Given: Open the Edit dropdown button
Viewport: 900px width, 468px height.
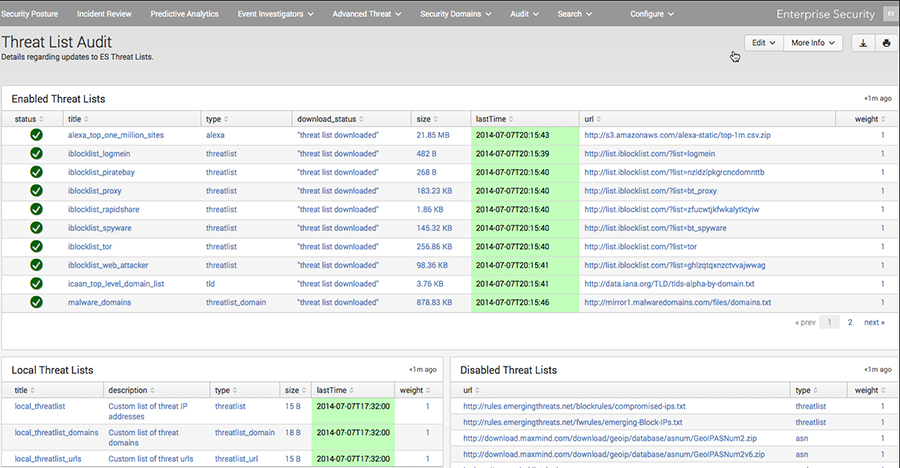Looking at the screenshot, I should [763, 43].
